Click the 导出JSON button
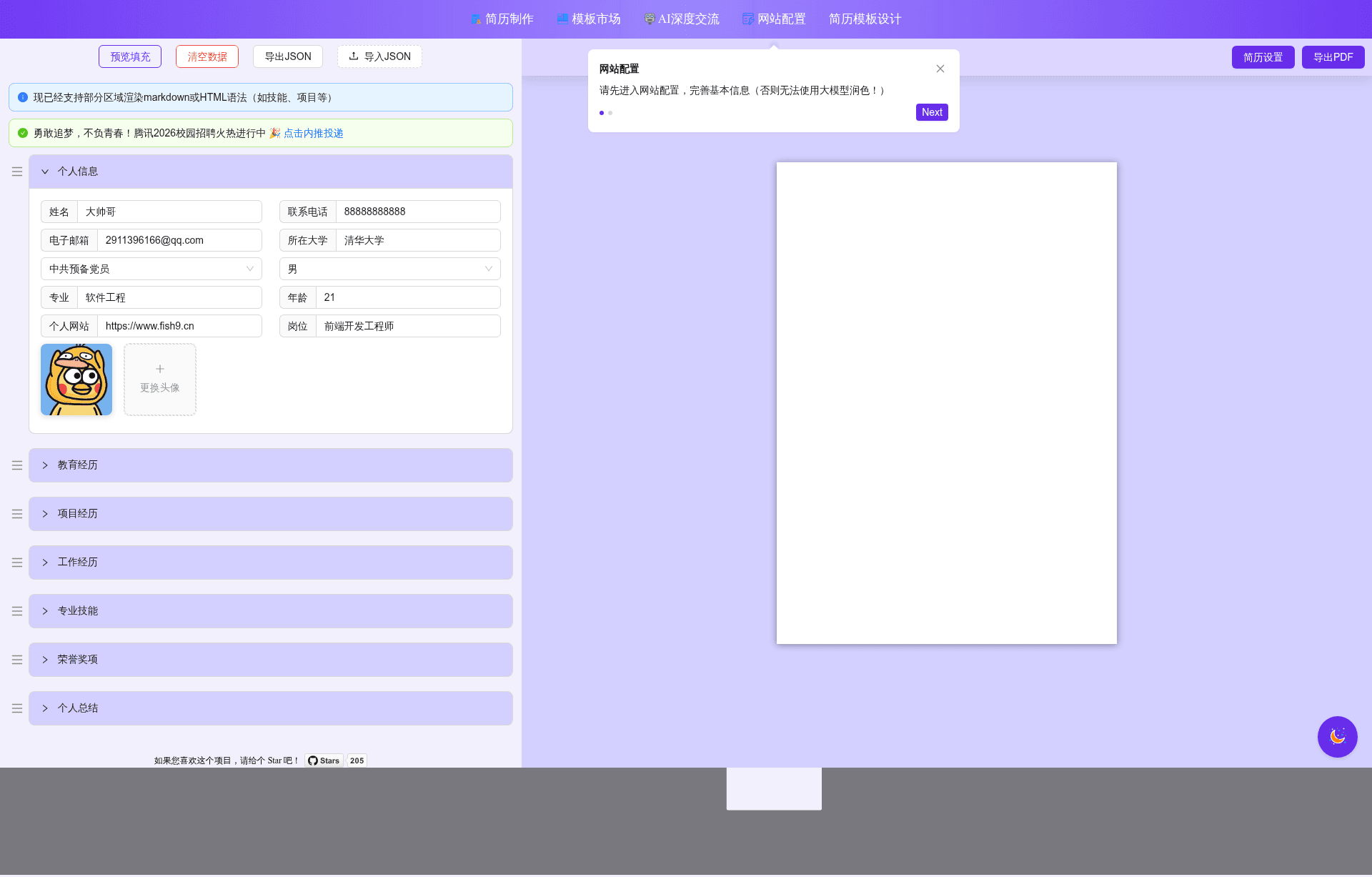Viewport: 1372px width, 877px height. (288, 56)
